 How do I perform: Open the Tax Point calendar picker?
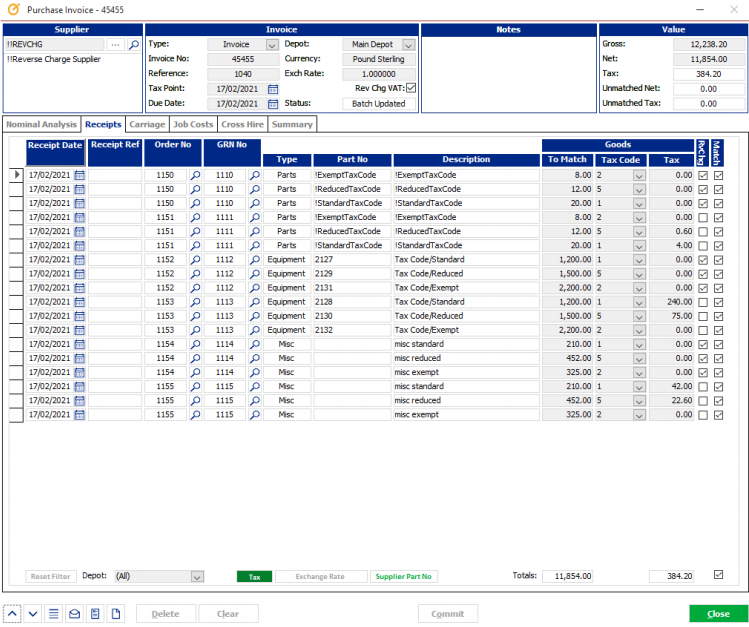[x=273, y=89]
